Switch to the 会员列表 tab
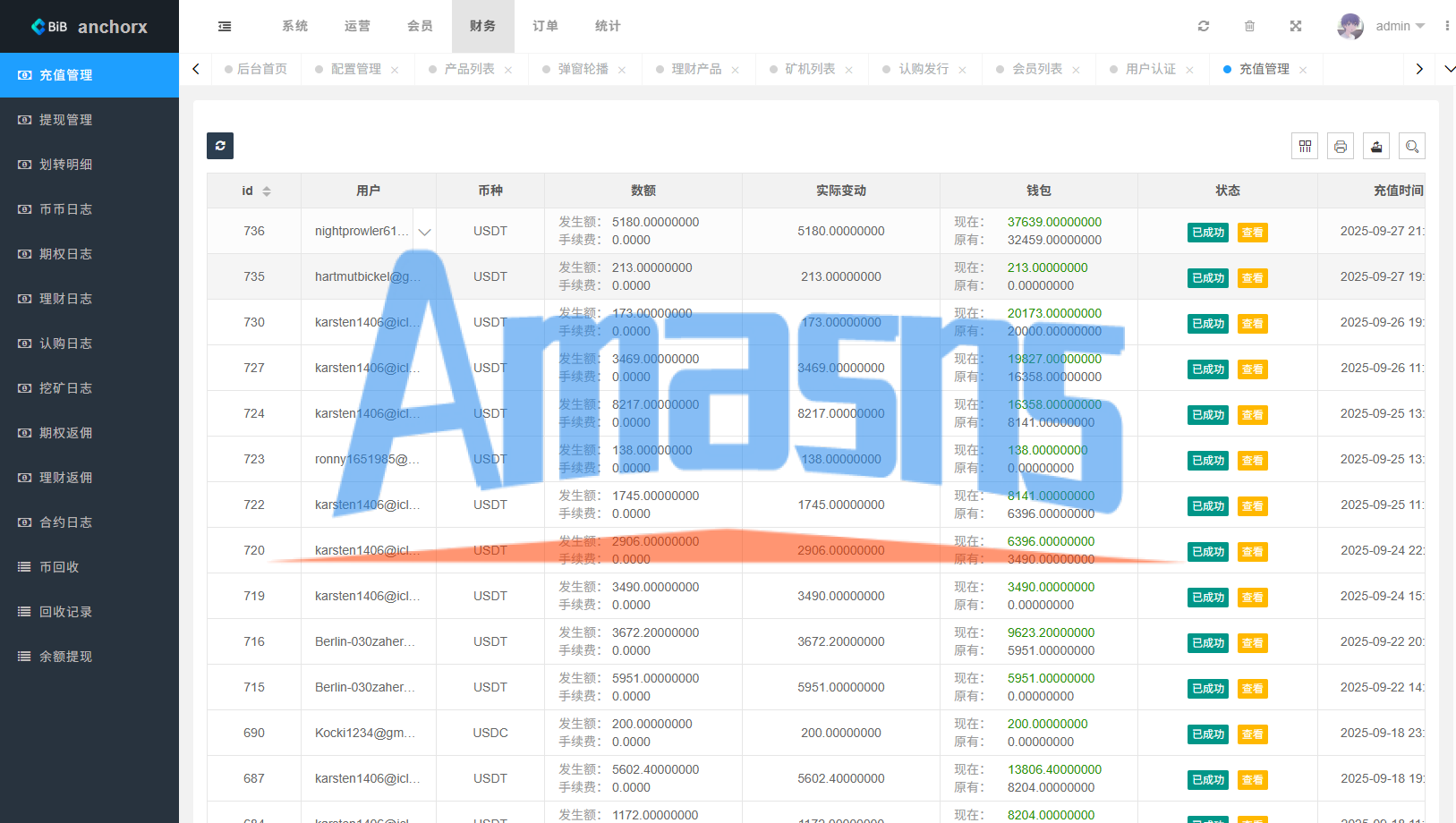The image size is (1456, 823). [x=1037, y=69]
